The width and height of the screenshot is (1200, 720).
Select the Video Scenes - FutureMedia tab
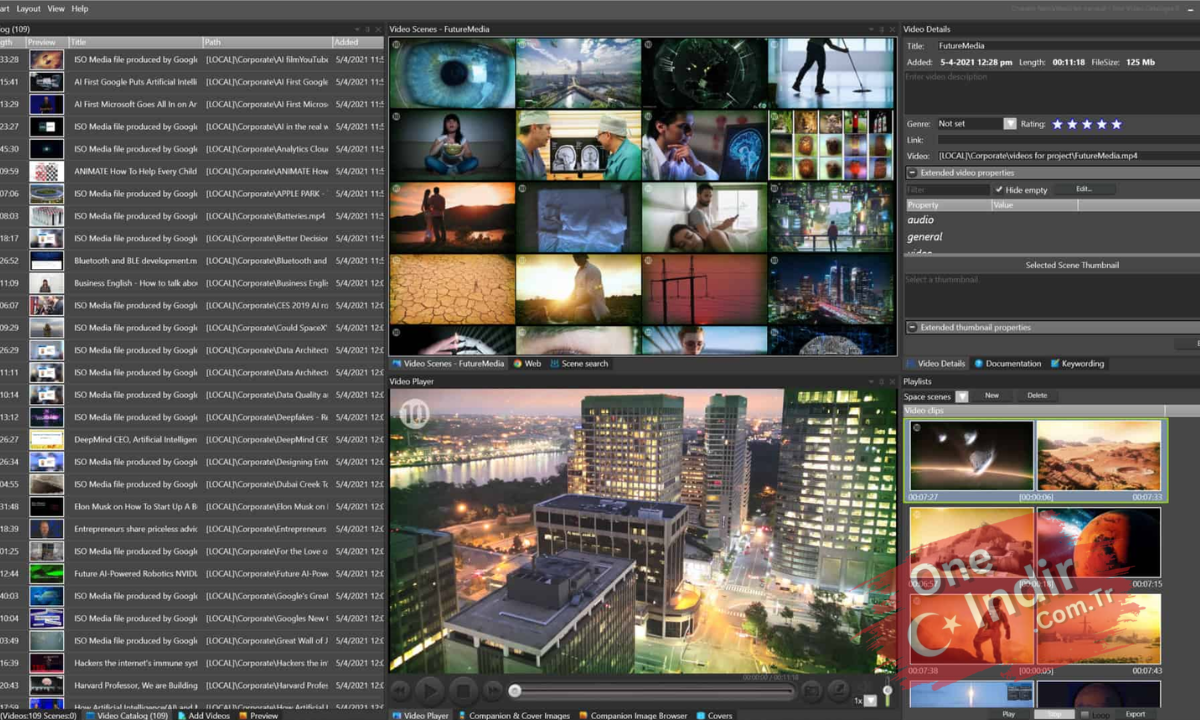448,364
